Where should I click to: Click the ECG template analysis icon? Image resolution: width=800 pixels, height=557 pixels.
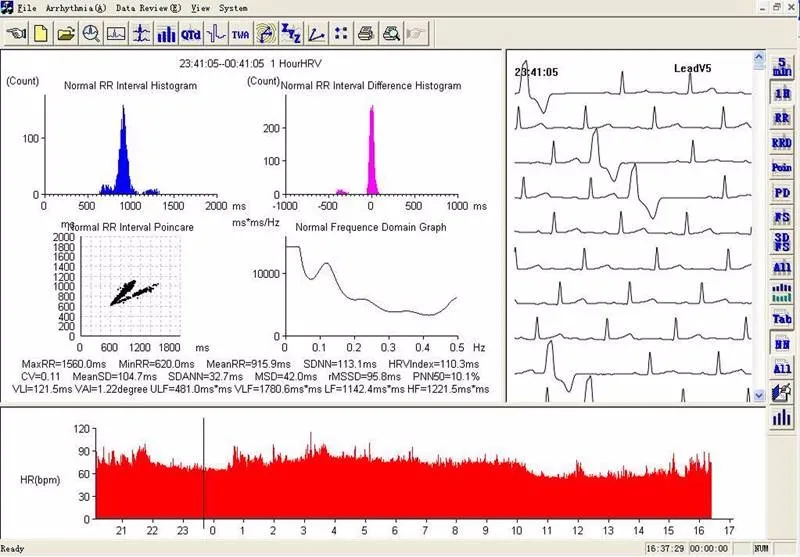(x=141, y=34)
